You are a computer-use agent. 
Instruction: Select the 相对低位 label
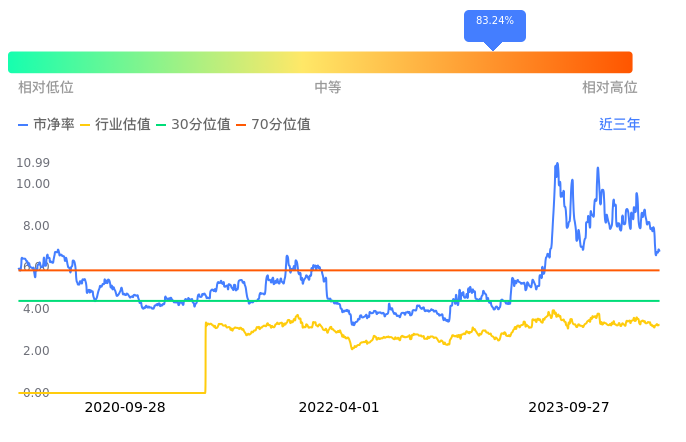(46, 88)
